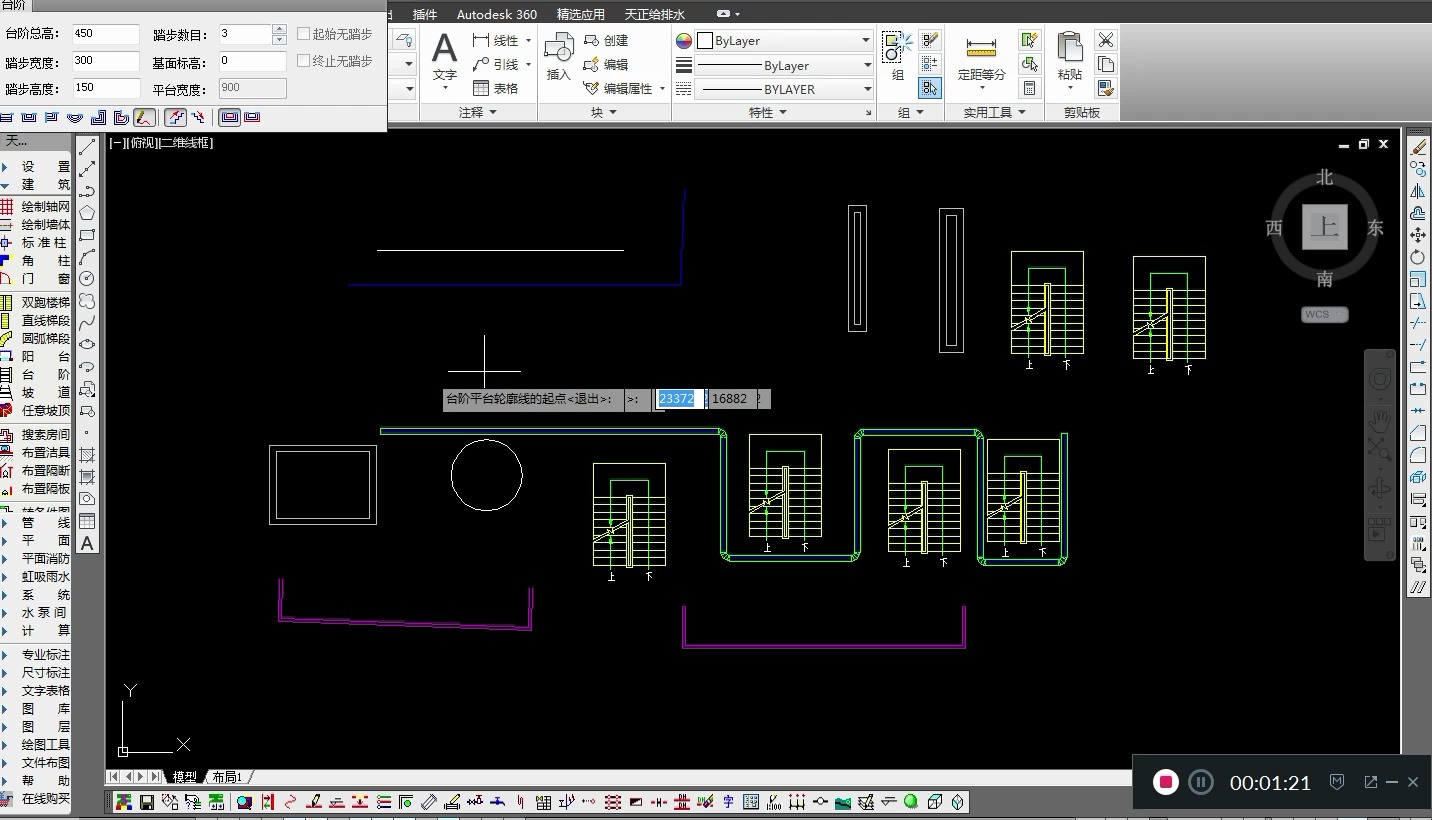Select the multiline text A tool
The width and height of the screenshot is (1432, 820).
(x=87, y=543)
